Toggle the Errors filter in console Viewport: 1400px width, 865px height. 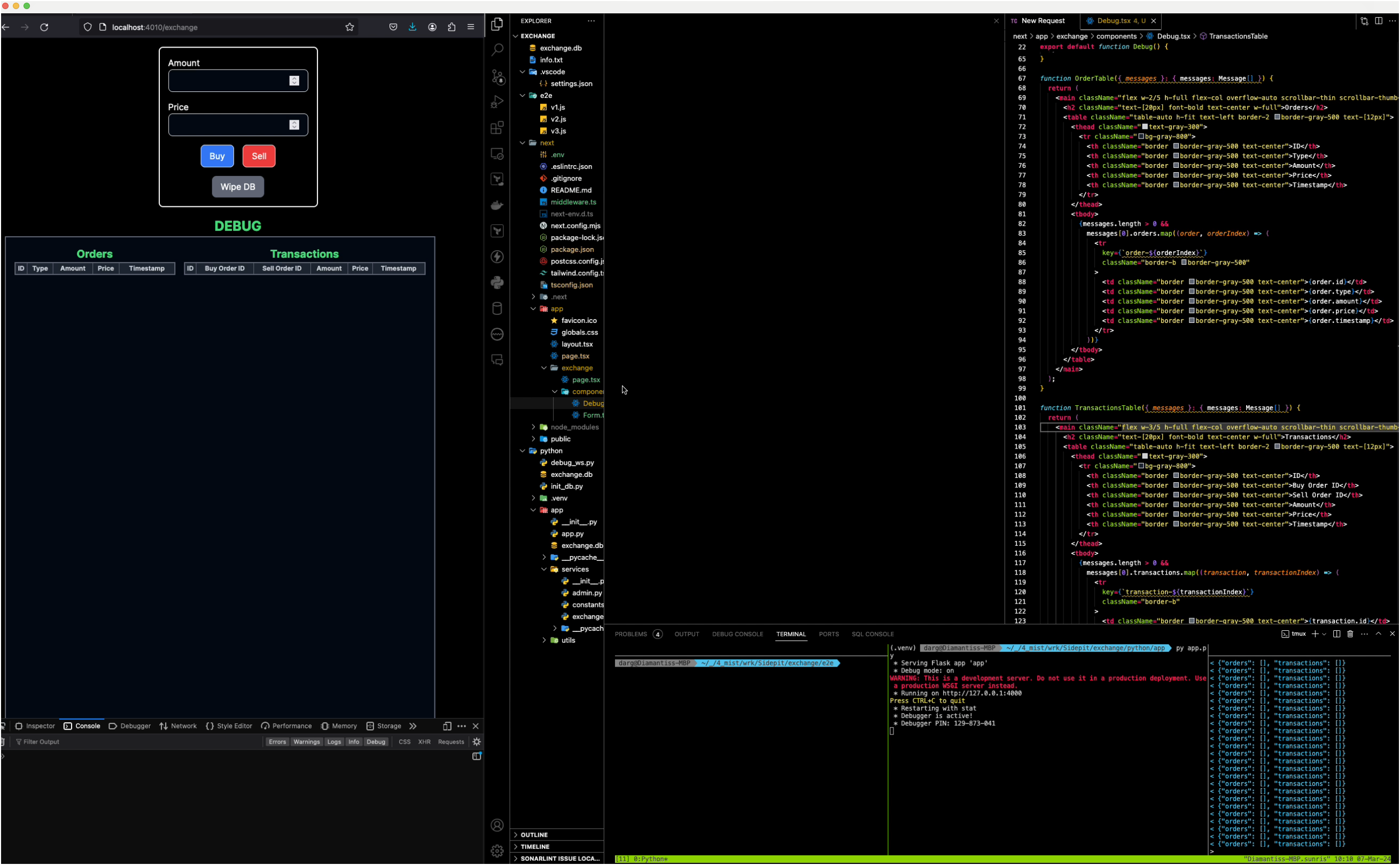point(277,742)
